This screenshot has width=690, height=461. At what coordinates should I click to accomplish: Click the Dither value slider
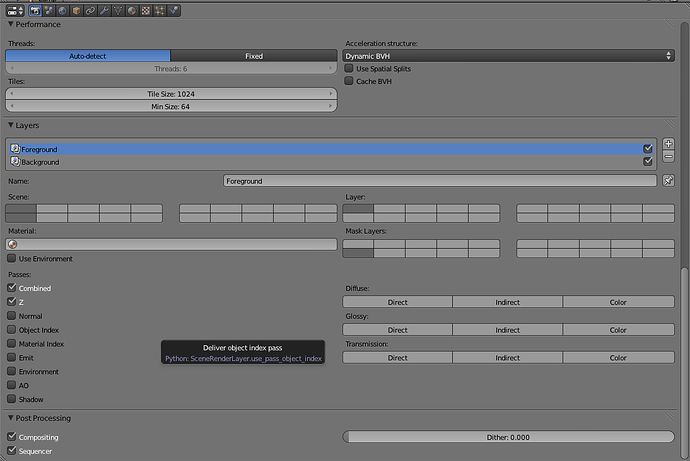(x=508, y=437)
